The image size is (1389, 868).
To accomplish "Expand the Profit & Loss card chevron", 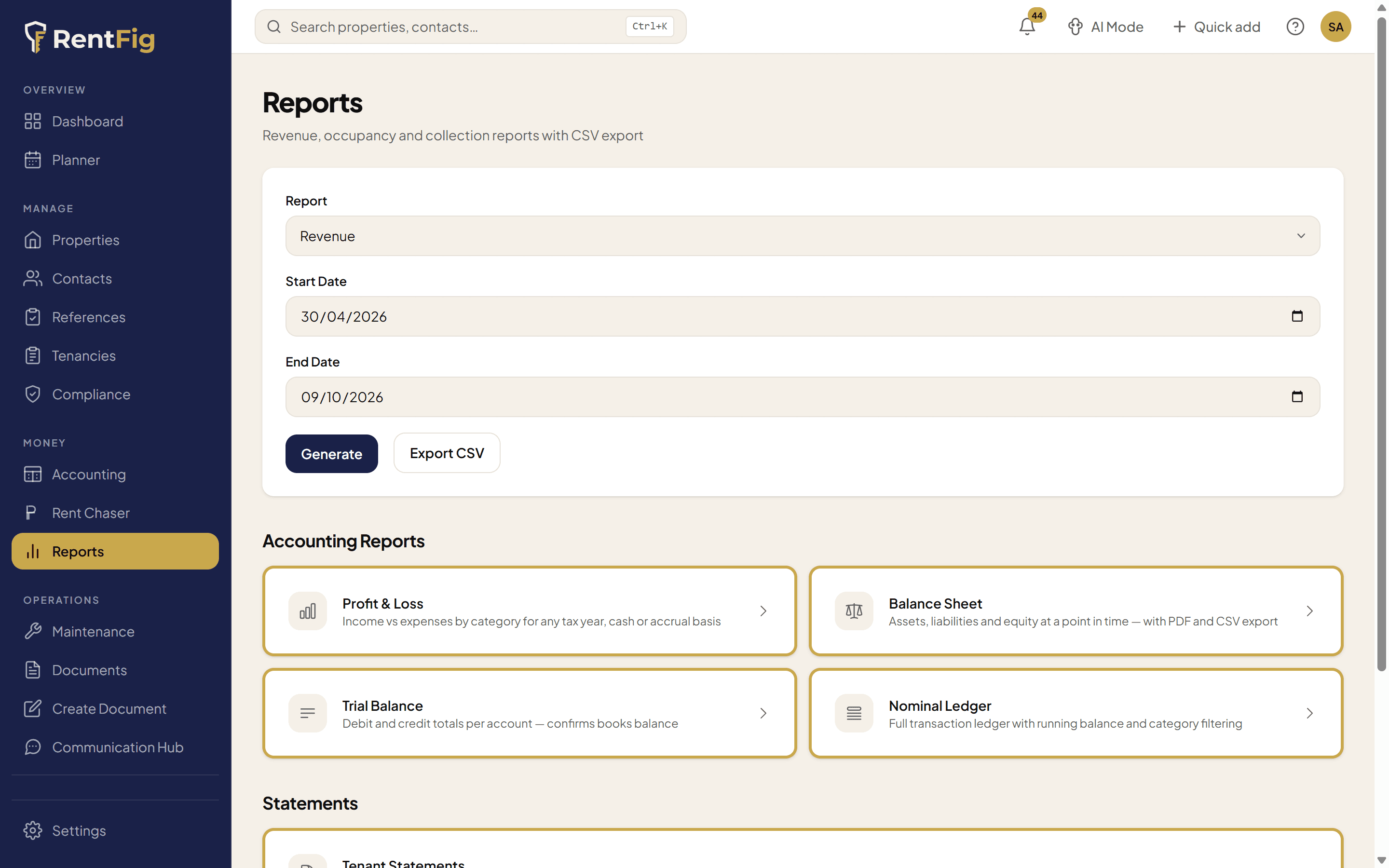I will click(763, 611).
